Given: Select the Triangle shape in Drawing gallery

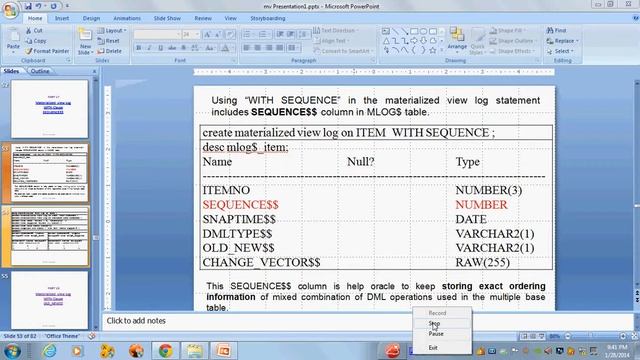Looking at the screenshot, I should [386, 40].
